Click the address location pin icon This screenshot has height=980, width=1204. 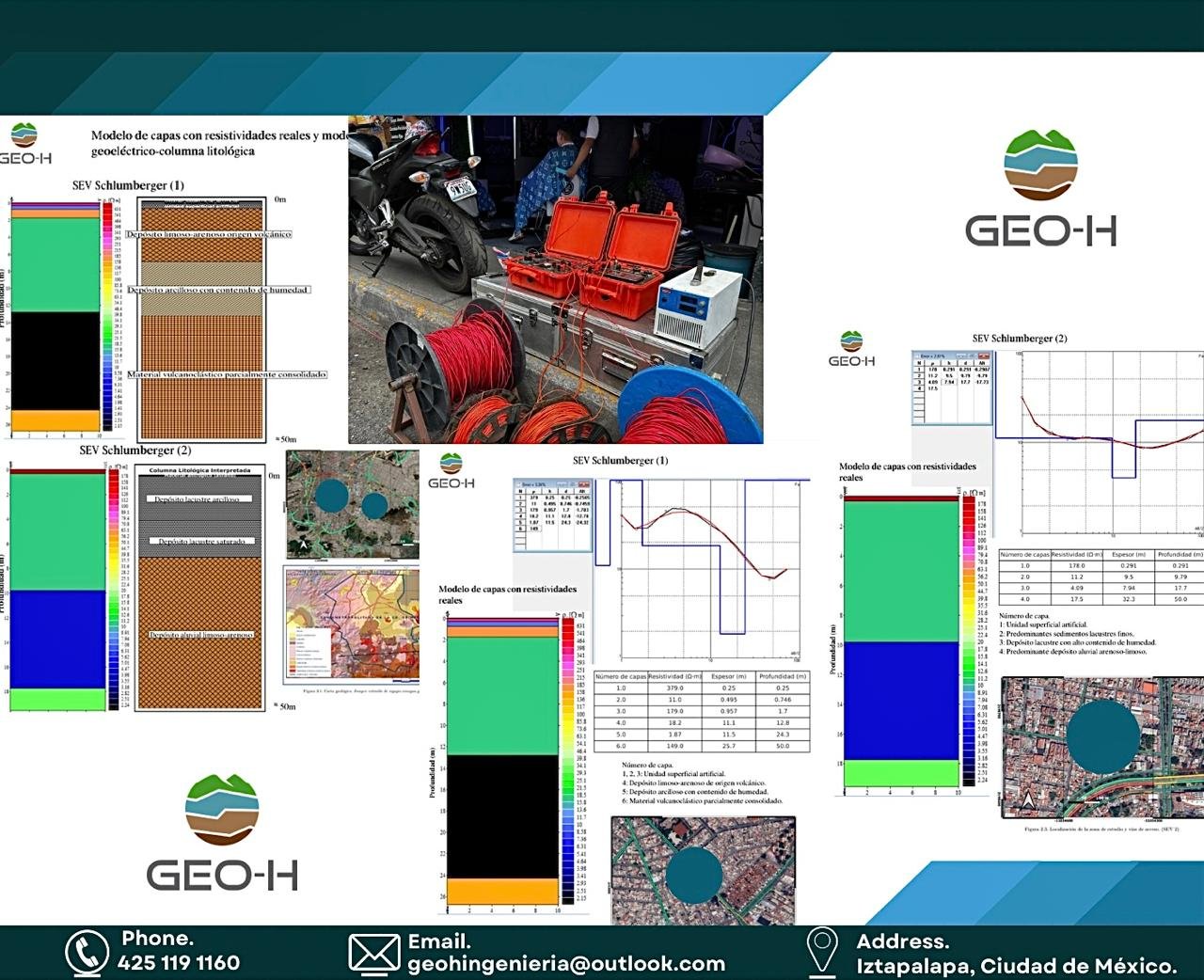point(822,951)
